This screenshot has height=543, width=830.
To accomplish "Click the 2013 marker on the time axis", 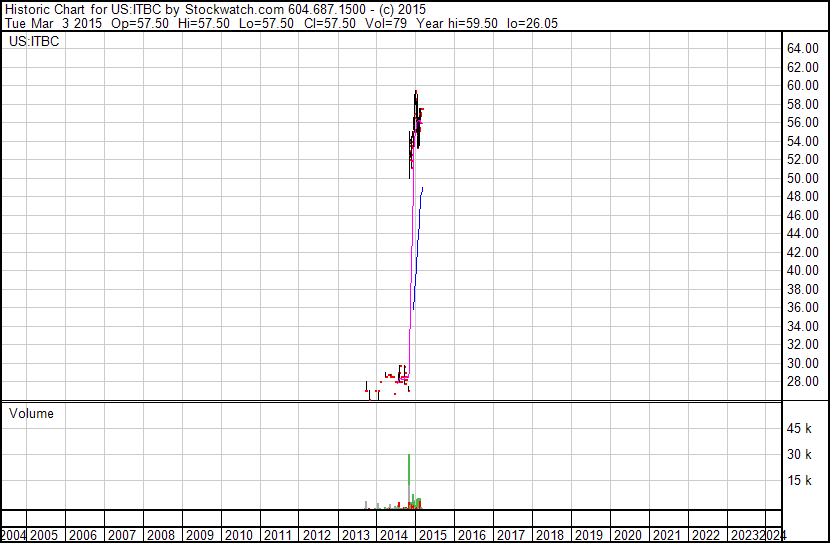I will pos(355,535).
